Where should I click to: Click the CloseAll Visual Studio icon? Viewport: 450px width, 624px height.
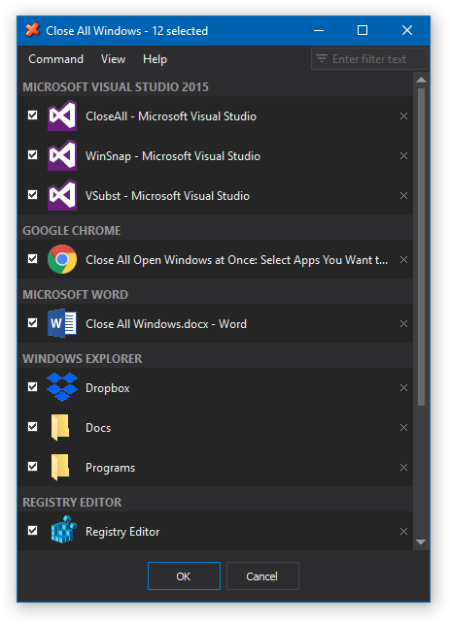[x=62, y=116]
